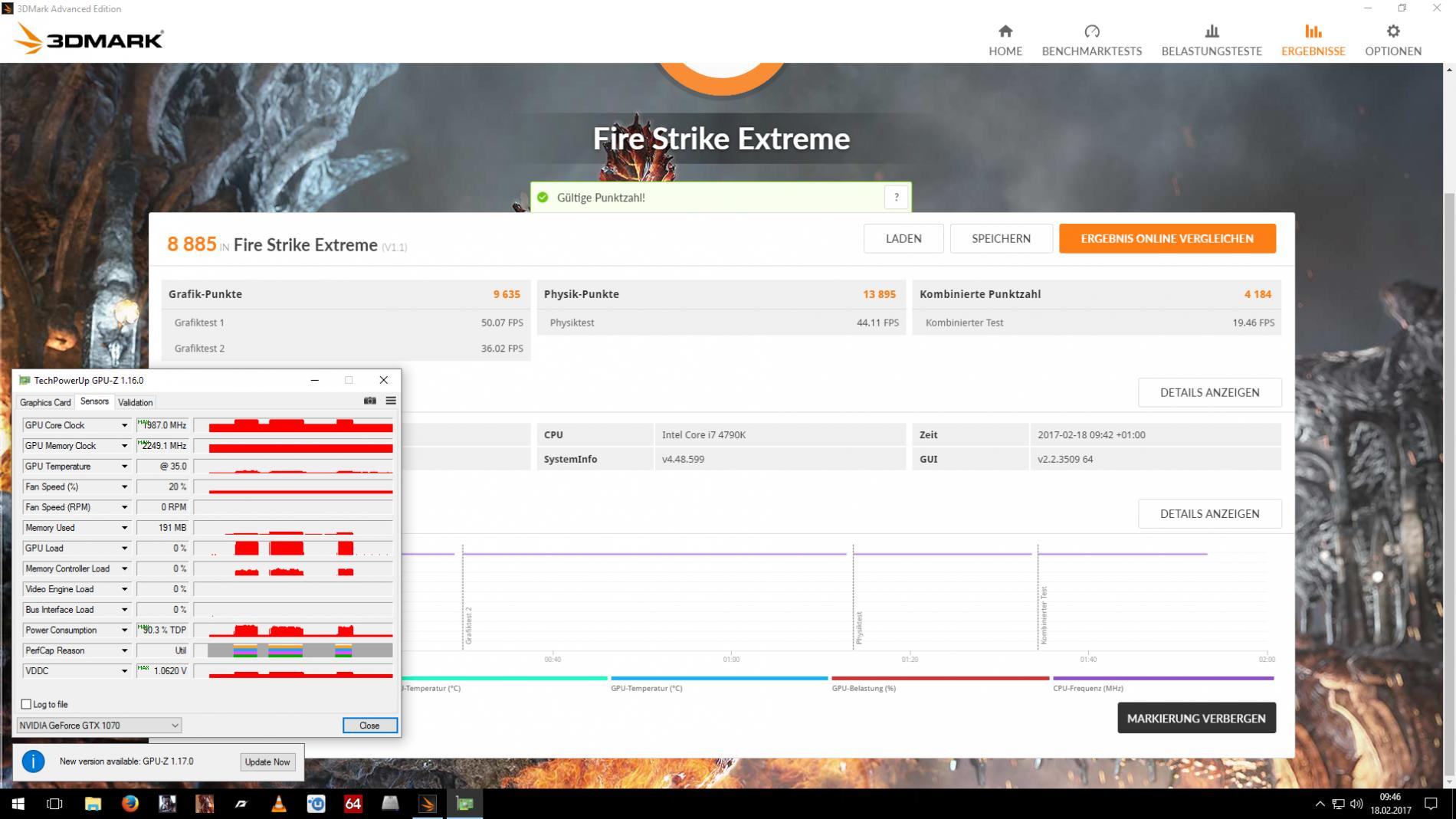Open the GPU-Z hamburger menu

[391, 401]
